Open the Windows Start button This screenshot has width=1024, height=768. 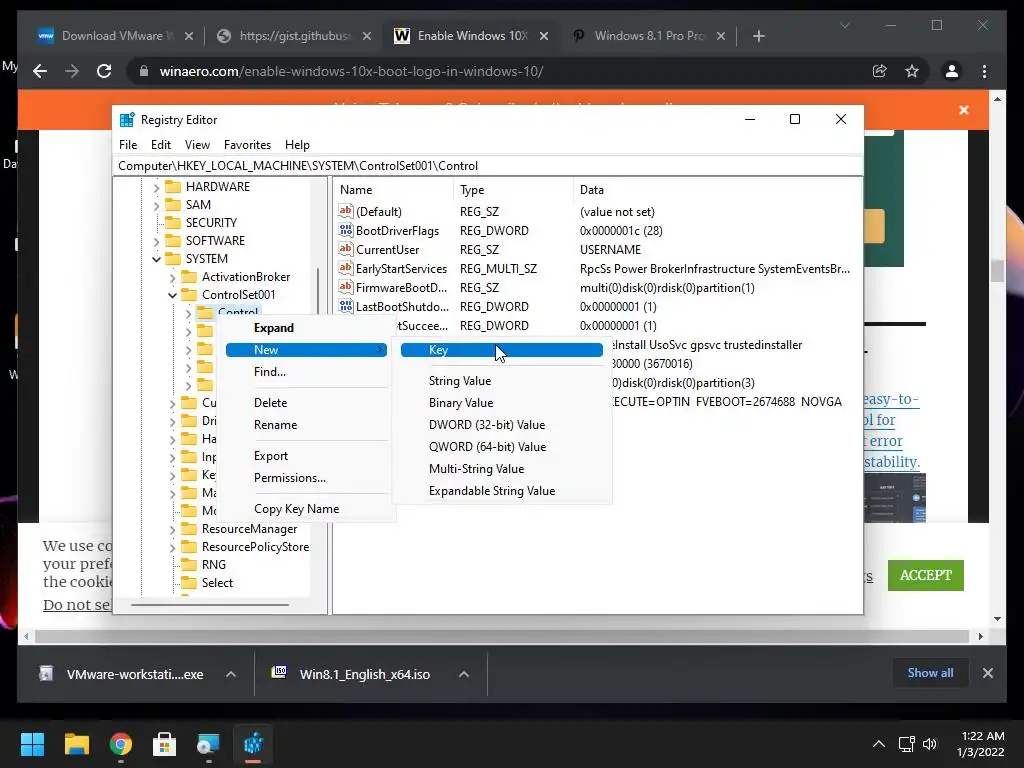32,744
